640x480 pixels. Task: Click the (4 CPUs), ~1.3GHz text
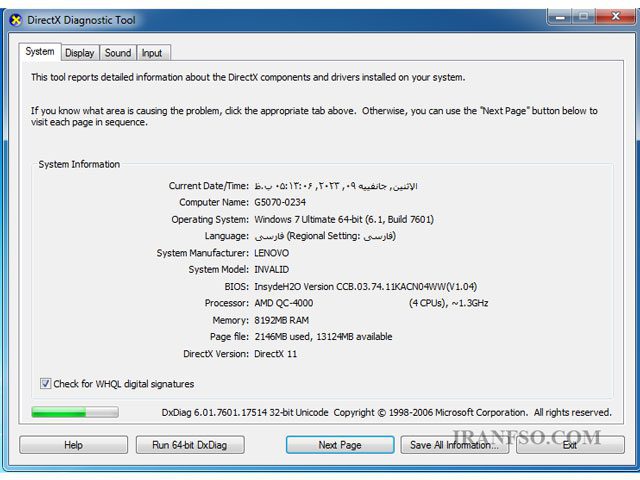pyautogui.click(x=449, y=303)
